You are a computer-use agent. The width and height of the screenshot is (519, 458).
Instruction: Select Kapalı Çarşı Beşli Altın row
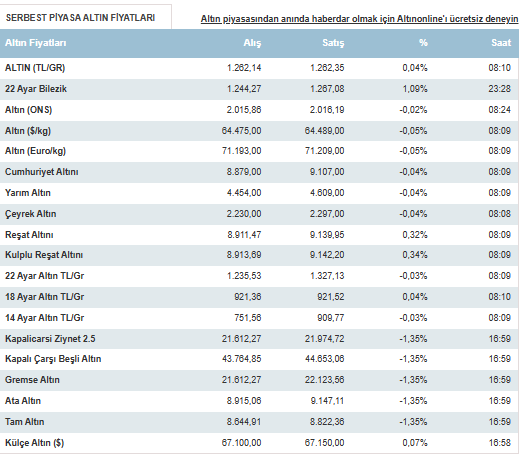click(259, 359)
